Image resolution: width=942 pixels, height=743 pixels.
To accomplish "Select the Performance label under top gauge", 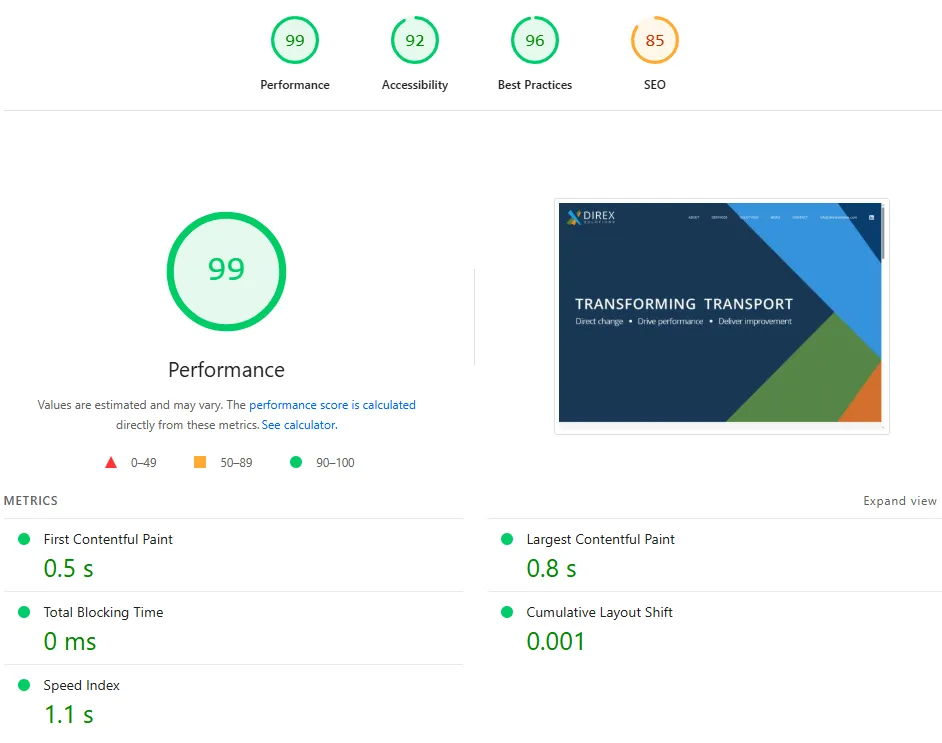I will click(294, 85).
